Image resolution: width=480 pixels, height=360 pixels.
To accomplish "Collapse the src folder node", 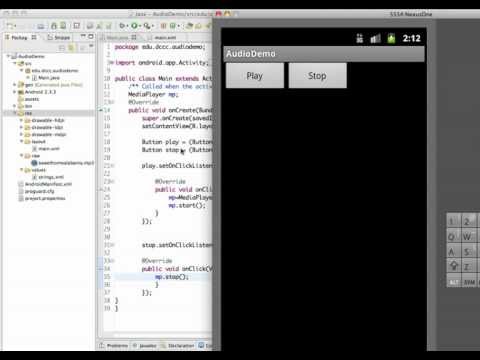I will tap(15, 63).
